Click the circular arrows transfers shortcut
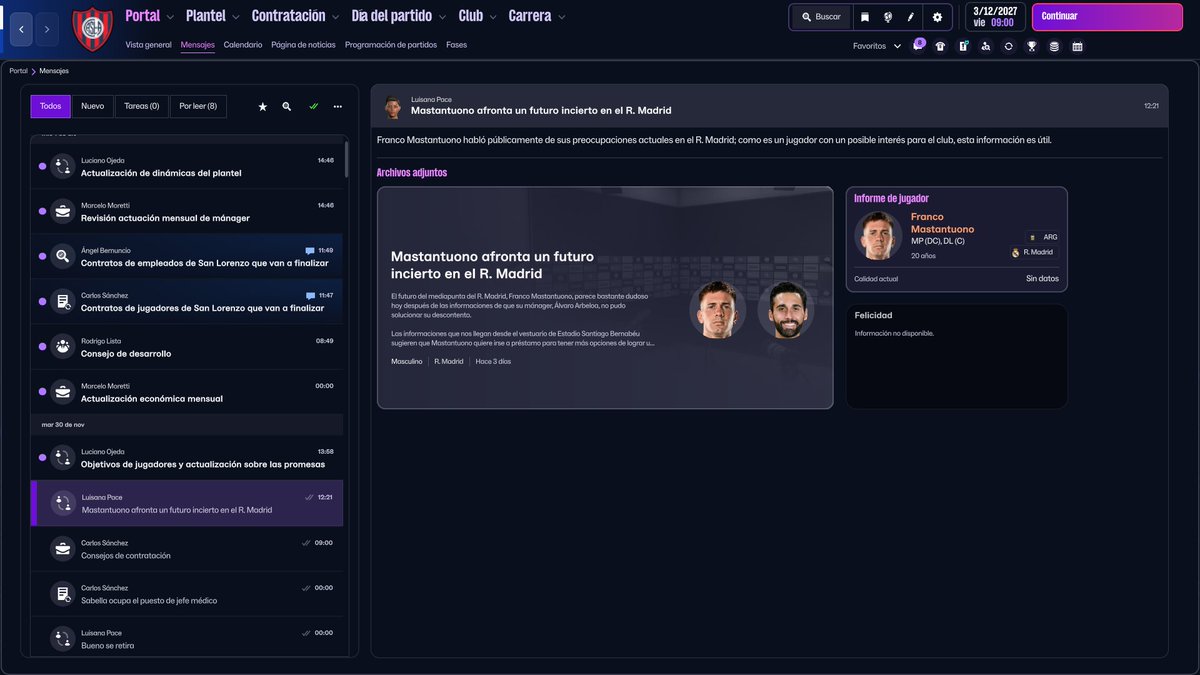Viewport: 1200px width, 675px height. (x=1009, y=46)
